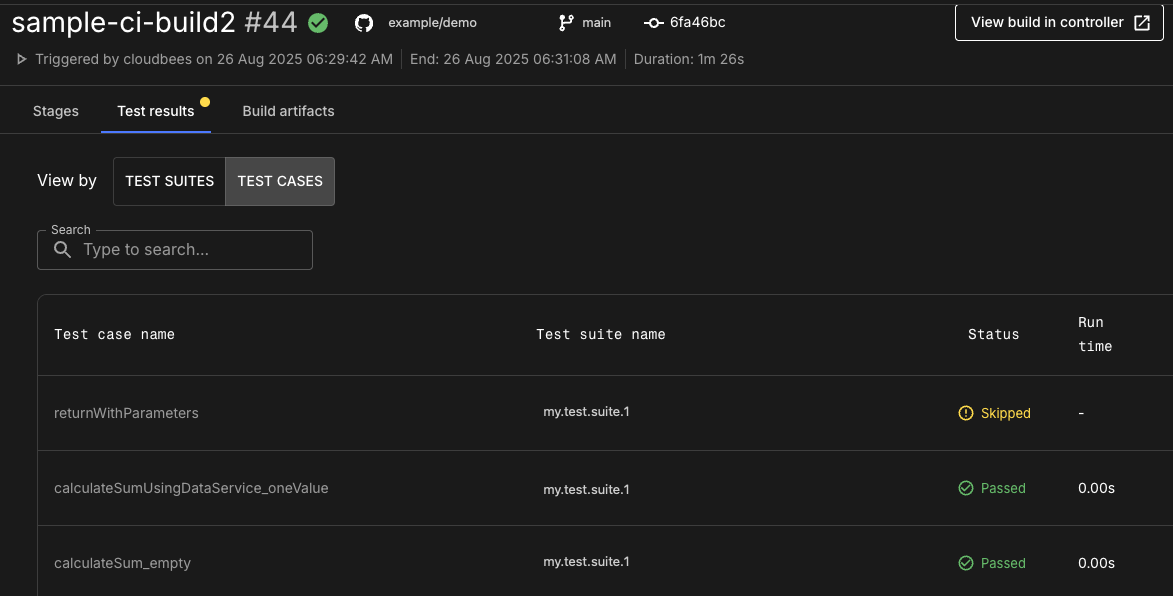Click the GitHub icon beside example/demo
Screen dimensions: 1173x596
coord(362,22)
